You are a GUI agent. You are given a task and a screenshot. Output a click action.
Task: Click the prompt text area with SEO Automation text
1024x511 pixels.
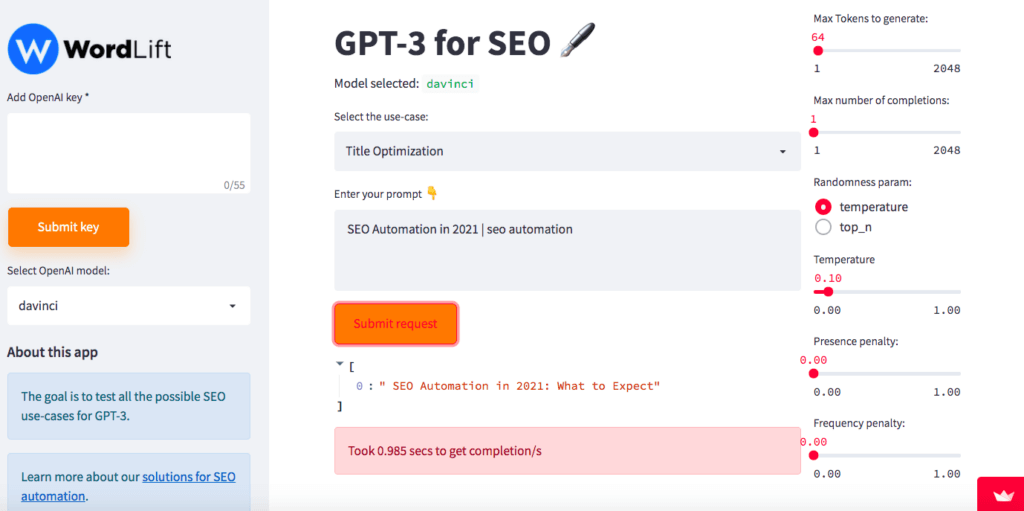[567, 250]
